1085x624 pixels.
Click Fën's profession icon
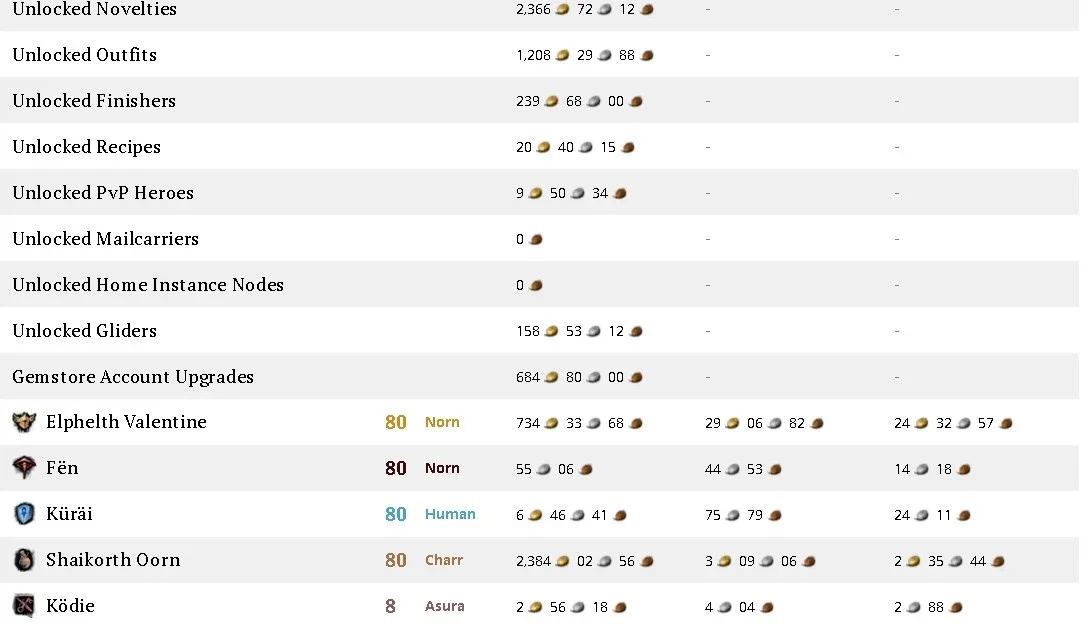(x=24, y=468)
